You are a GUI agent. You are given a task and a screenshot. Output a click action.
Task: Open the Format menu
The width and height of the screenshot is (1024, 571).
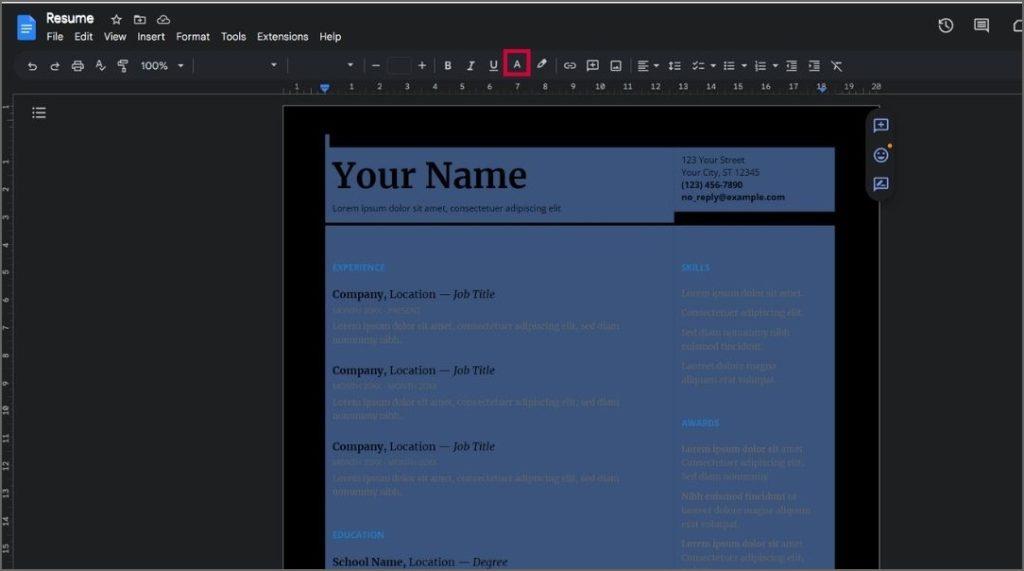coord(193,37)
